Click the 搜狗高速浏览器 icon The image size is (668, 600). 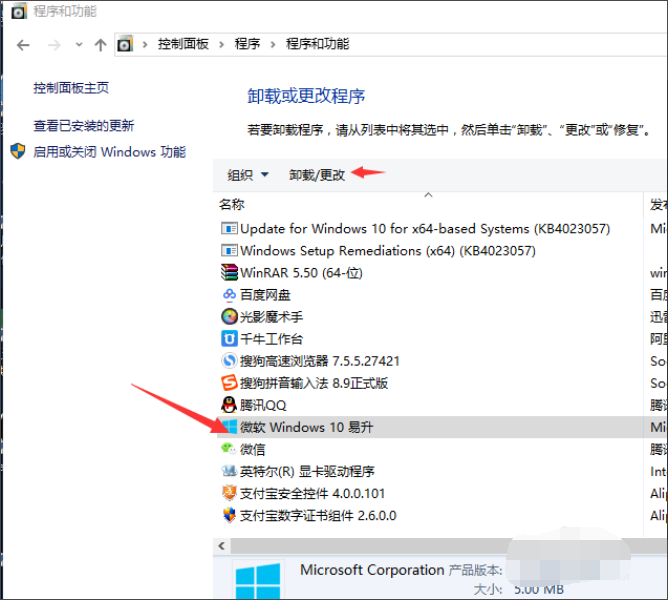[x=229, y=361]
